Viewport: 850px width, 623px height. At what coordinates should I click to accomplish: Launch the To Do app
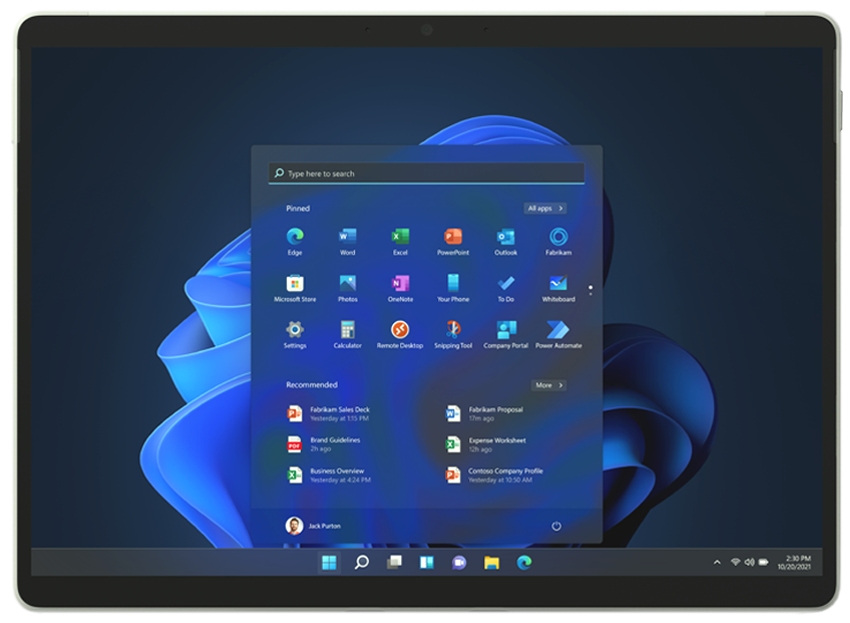click(506, 288)
